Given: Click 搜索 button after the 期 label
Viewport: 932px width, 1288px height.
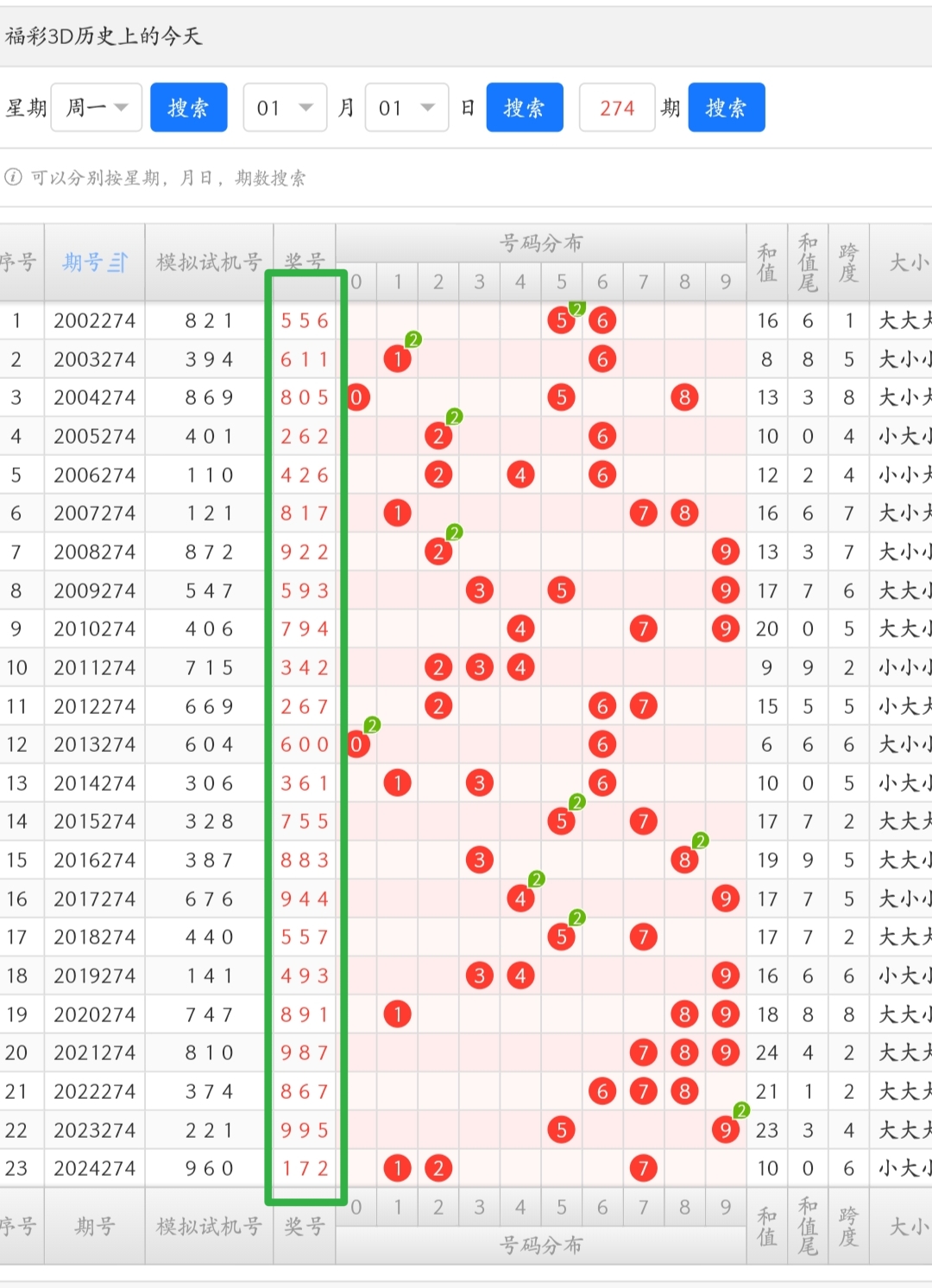Looking at the screenshot, I should coord(727,108).
